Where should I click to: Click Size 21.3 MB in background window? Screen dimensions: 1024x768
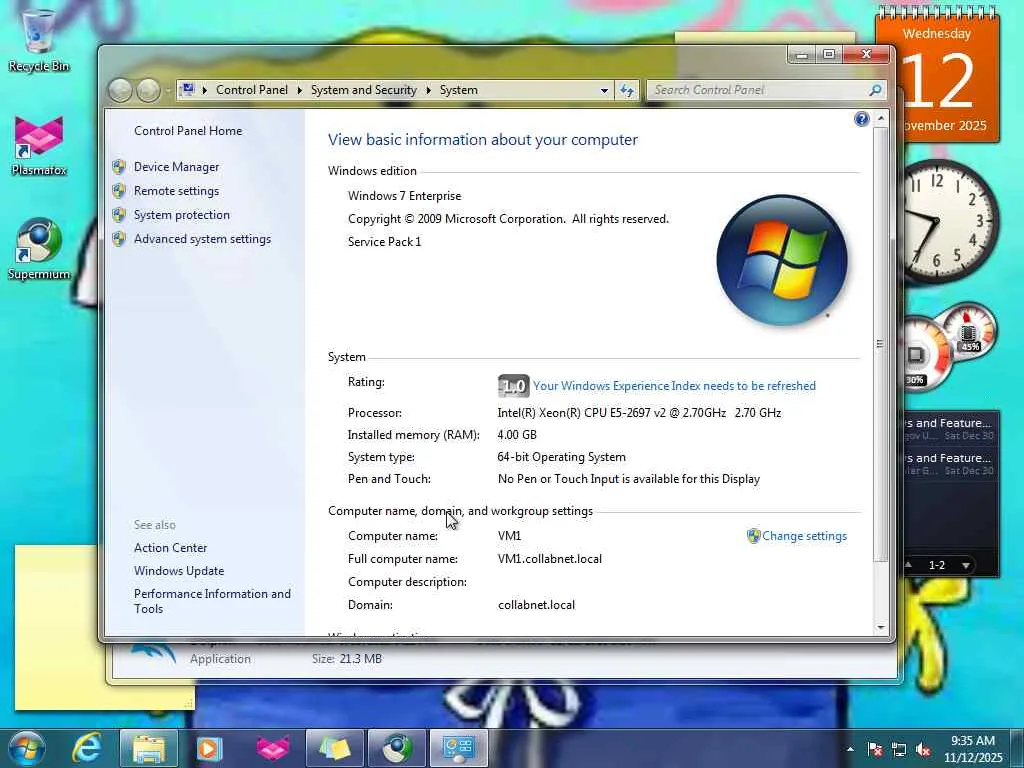(x=347, y=659)
